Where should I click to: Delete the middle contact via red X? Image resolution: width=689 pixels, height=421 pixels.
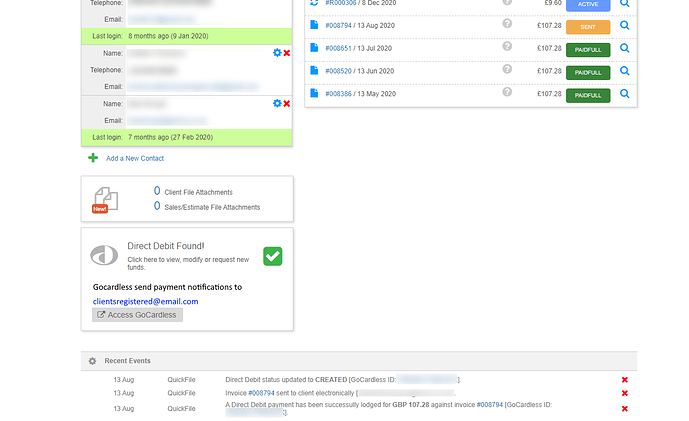pyautogui.click(x=287, y=52)
